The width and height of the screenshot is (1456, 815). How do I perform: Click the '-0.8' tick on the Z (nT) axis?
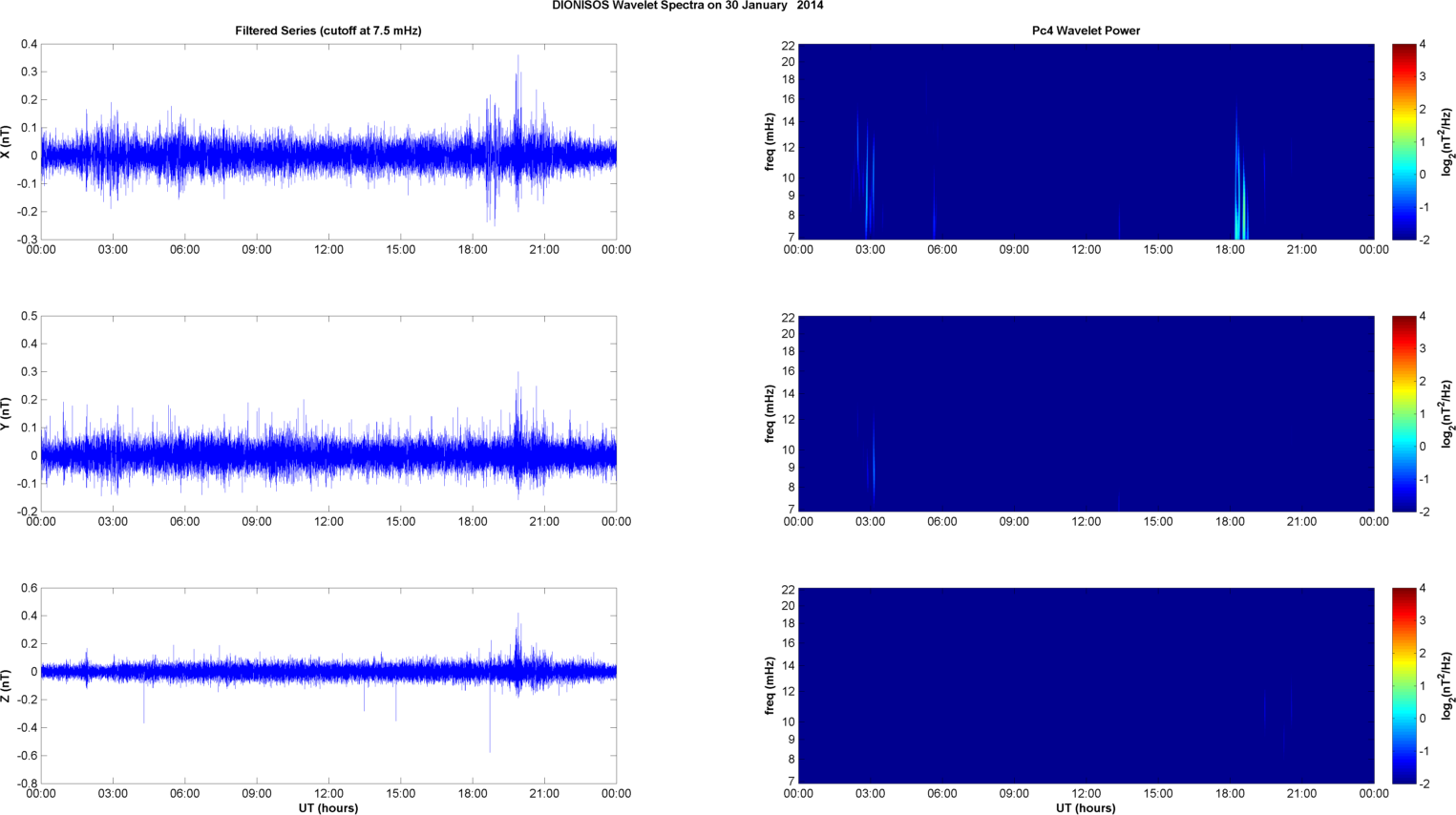[x=27, y=784]
